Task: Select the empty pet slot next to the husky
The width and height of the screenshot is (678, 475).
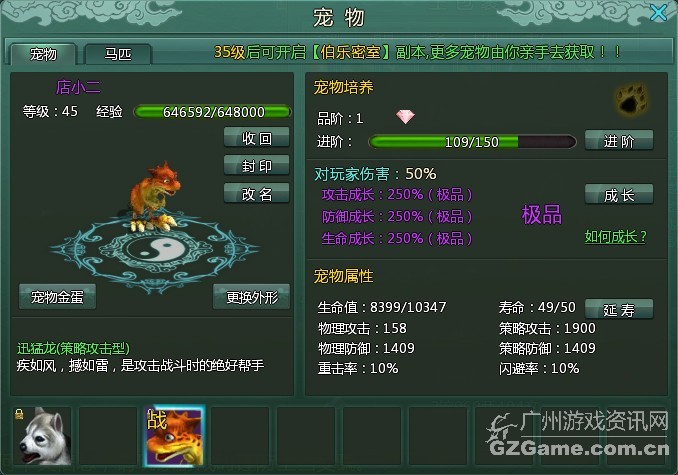Action: (108, 436)
